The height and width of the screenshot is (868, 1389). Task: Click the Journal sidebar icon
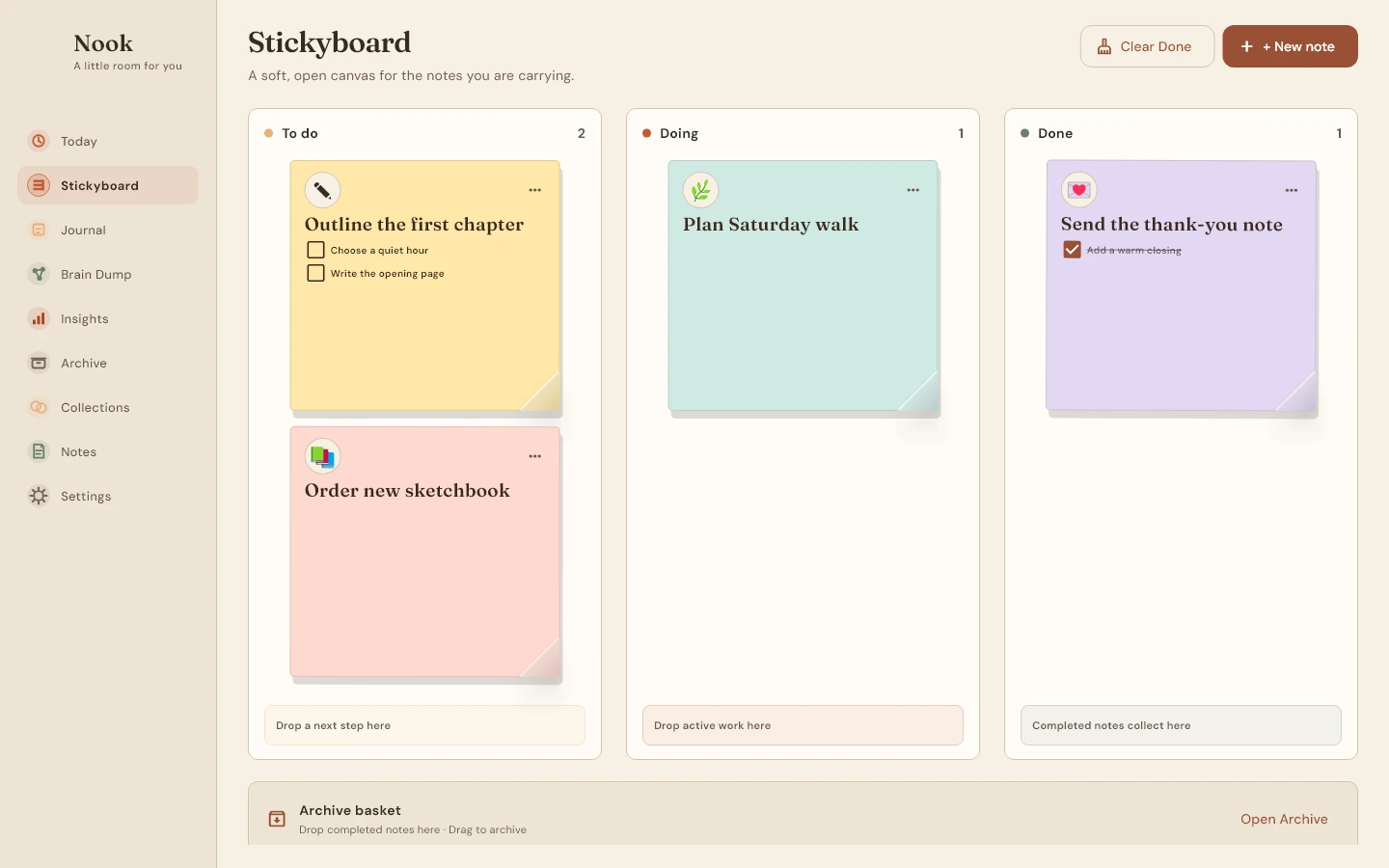click(x=39, y=230)
